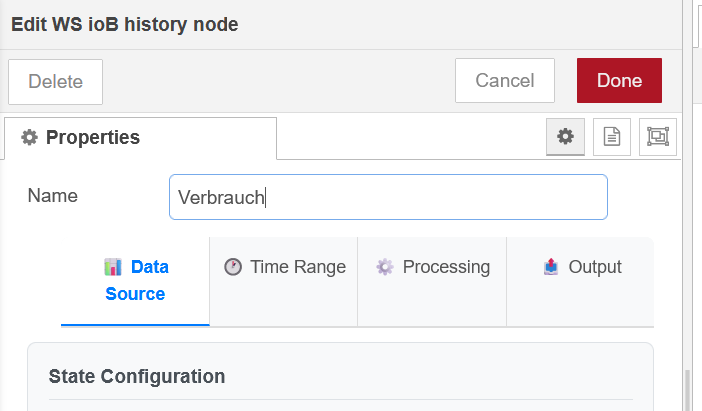Viewport: 702px width, 411px height.
Task: Click the clock icon beside Time Range
Action: (x=233, y=267)
